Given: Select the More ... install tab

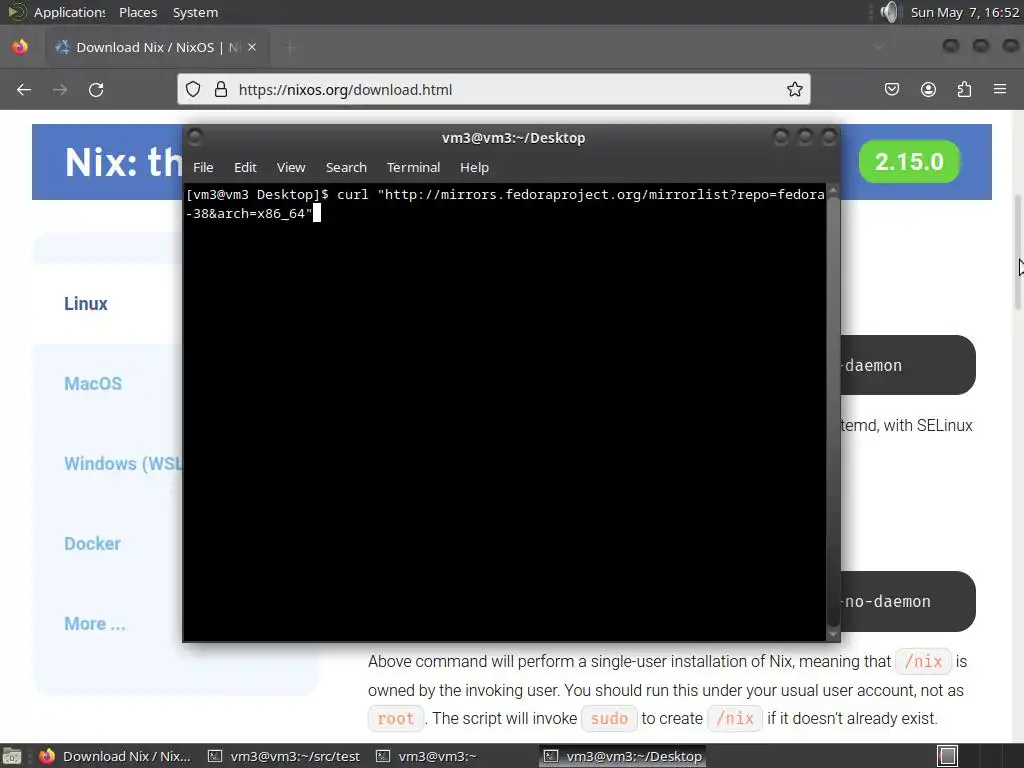Looking at the screenshot, I should tap(95, 624).
